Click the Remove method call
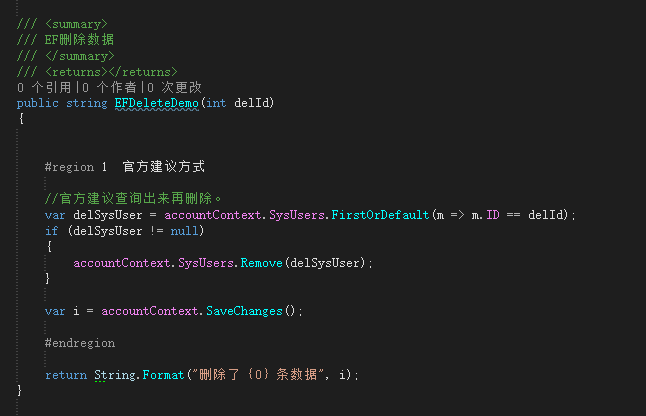 coord(261,263)
